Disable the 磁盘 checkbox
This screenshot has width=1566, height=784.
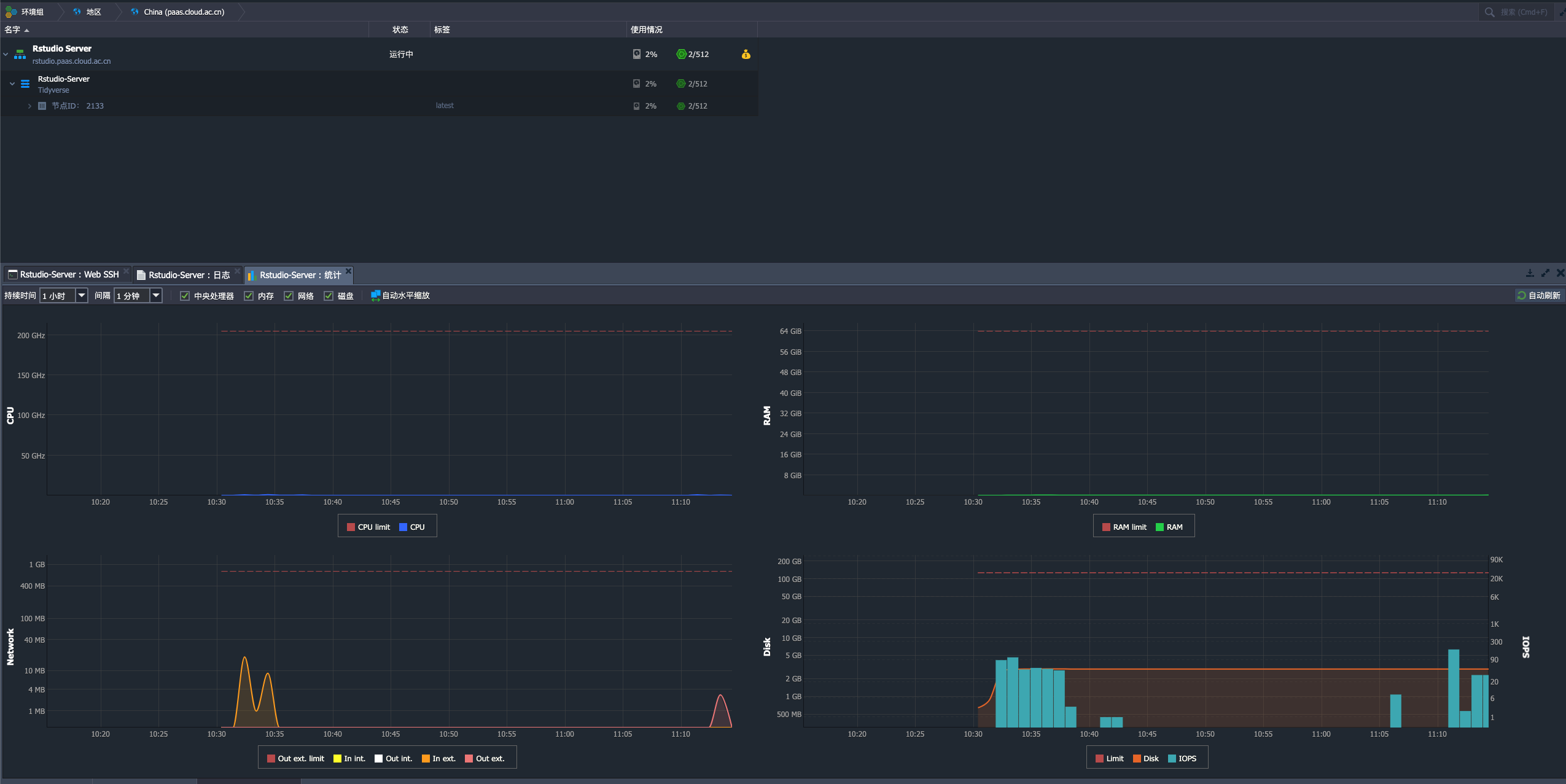coord(329,296)
